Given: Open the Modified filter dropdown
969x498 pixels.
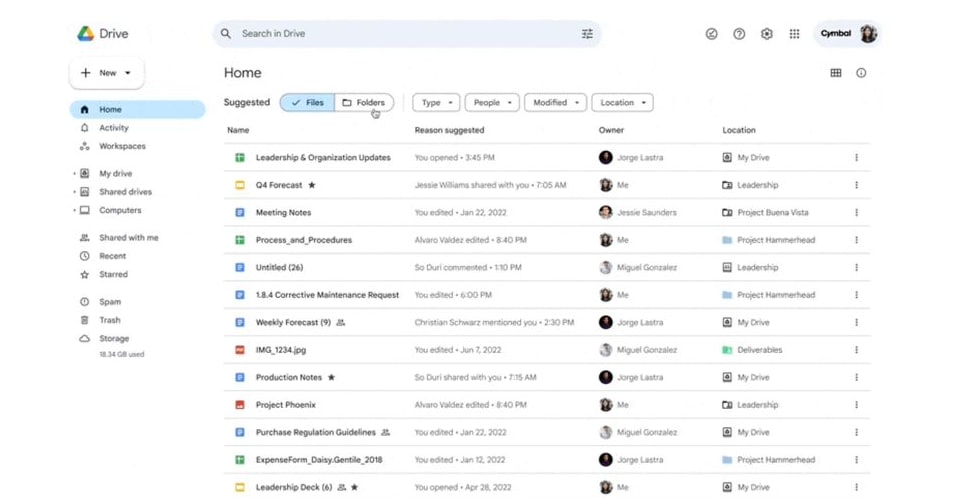Looking at the screenshot, I should tap(555, 102).
